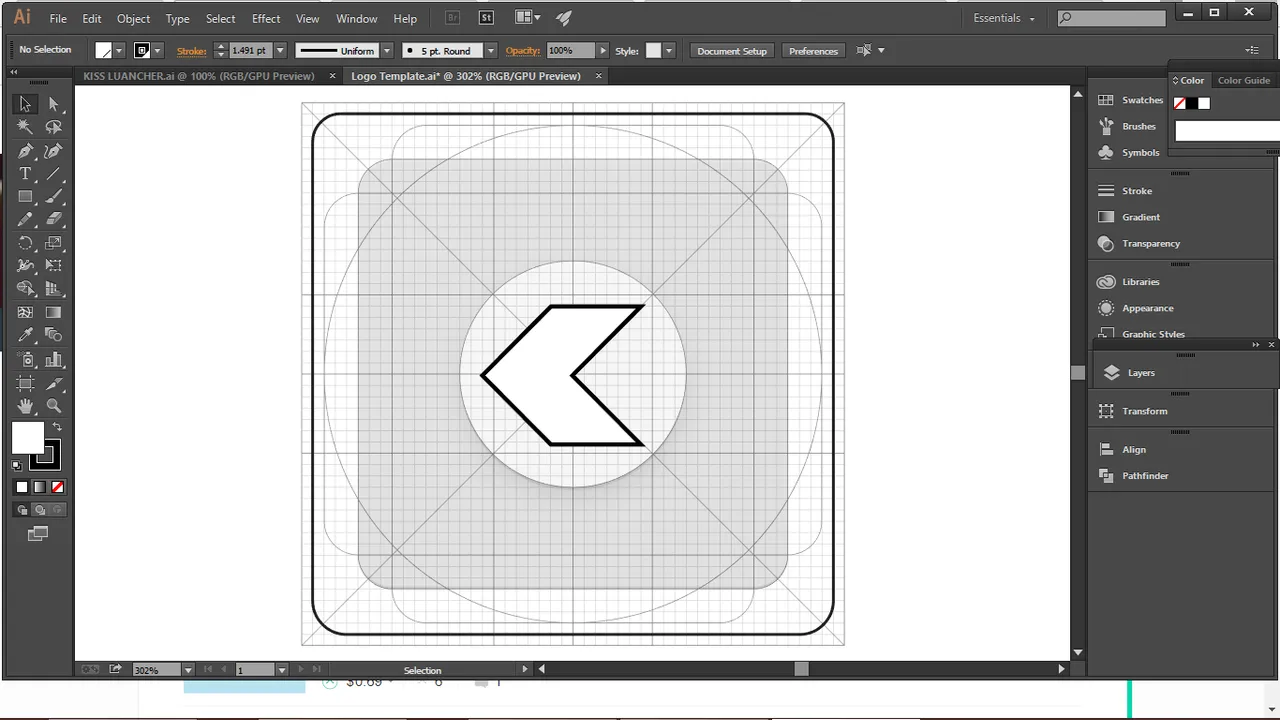Viewport: 1280px width, 720px height.
Task: Select the Mesh tool
Action: tap(25, 313)
